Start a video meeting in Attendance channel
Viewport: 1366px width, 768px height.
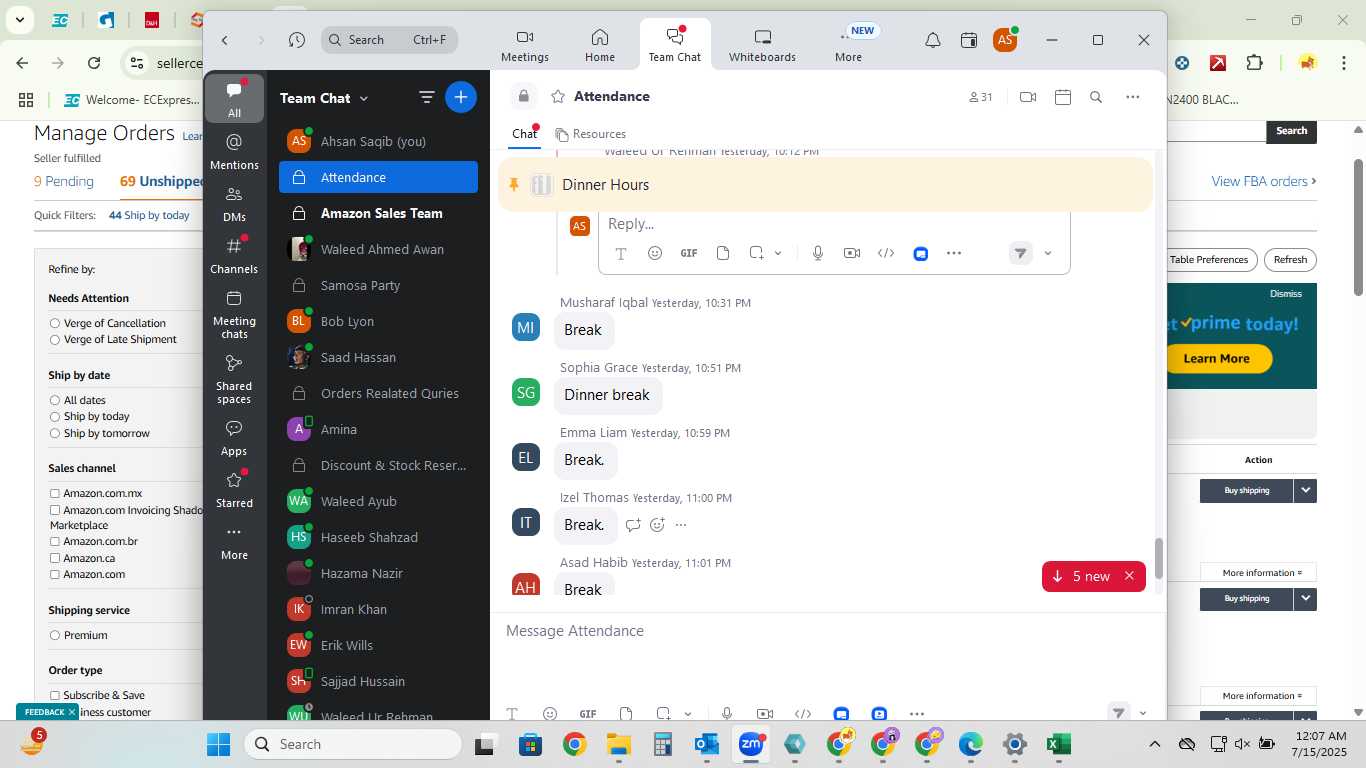click(x=1027, y=97)
